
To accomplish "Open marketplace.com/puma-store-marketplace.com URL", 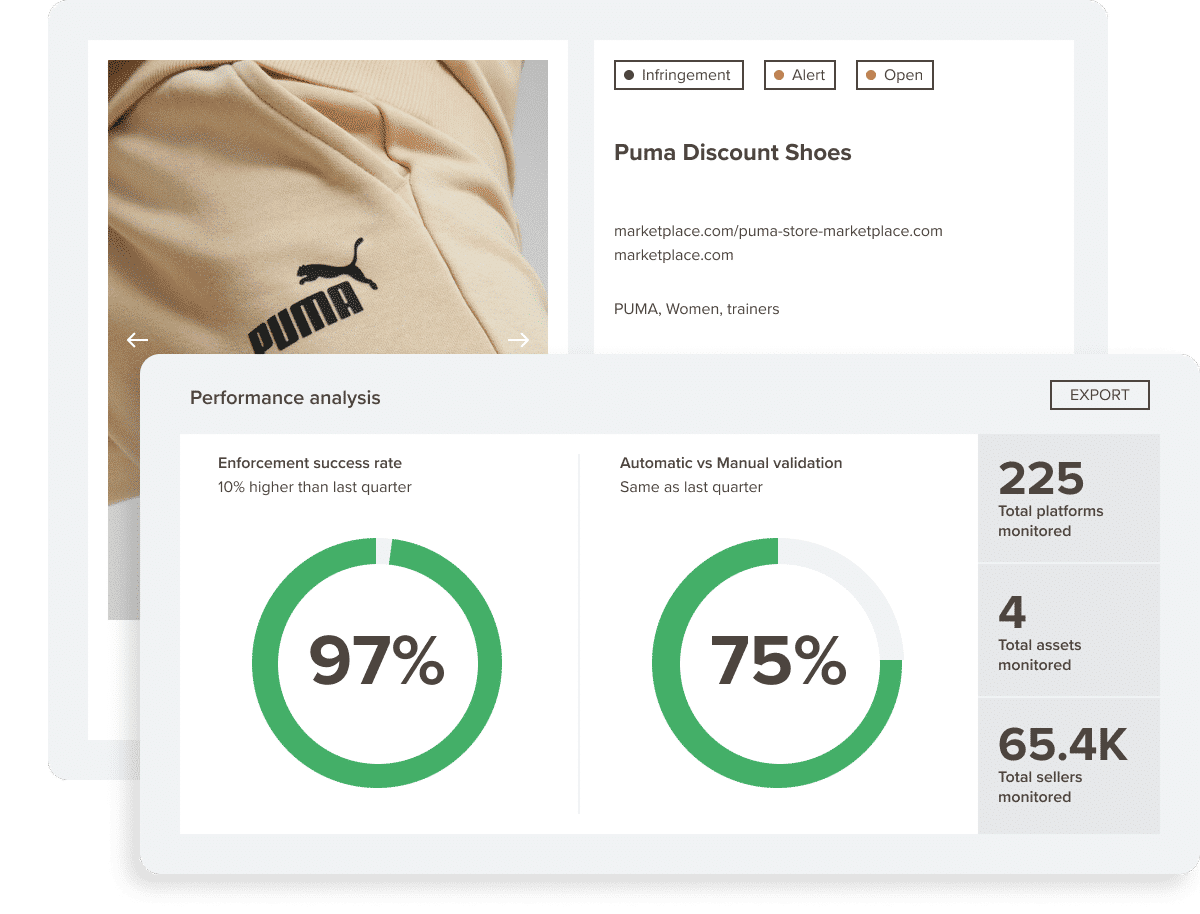I will pos(778,231).
